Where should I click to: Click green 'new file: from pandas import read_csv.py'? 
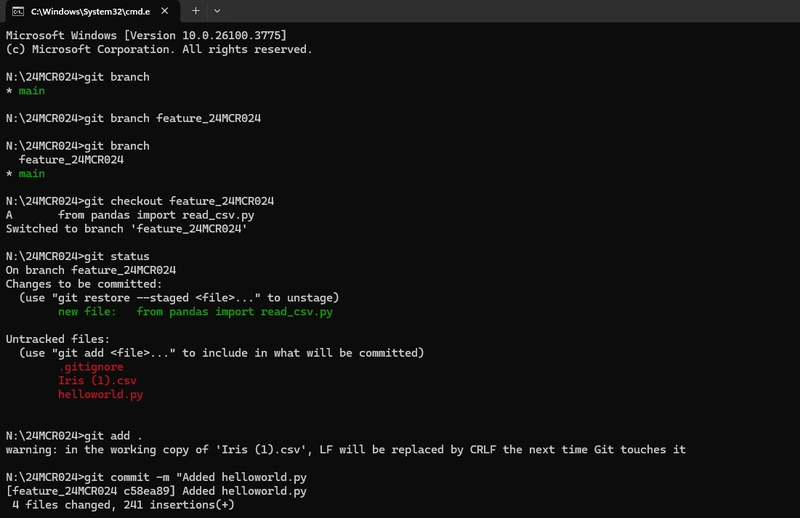pos(195,311)
